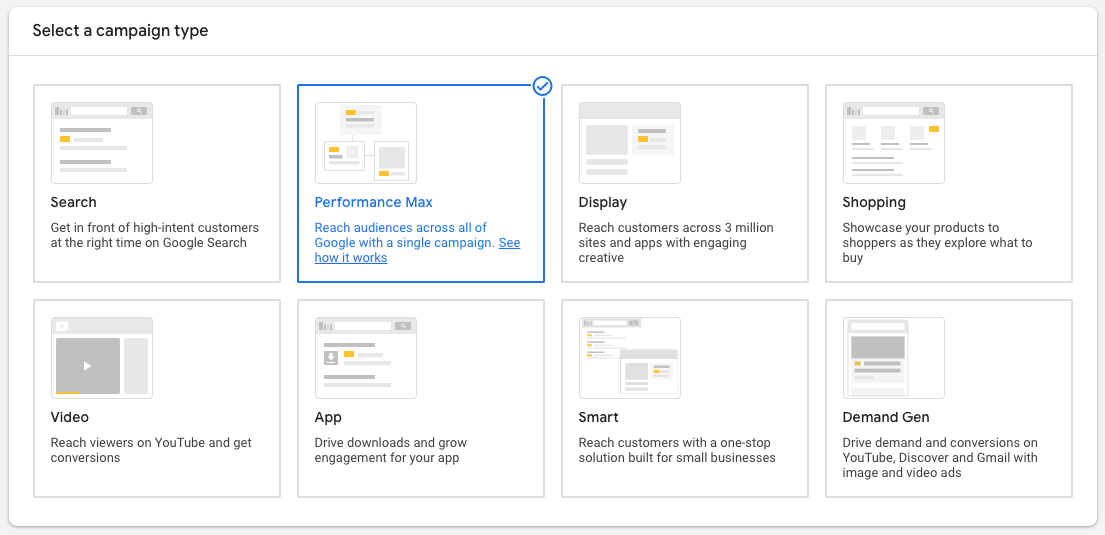Viewport: 1105px width, 535px height.
Task: Click the App campaign download illustration
Action: point(366,358)
